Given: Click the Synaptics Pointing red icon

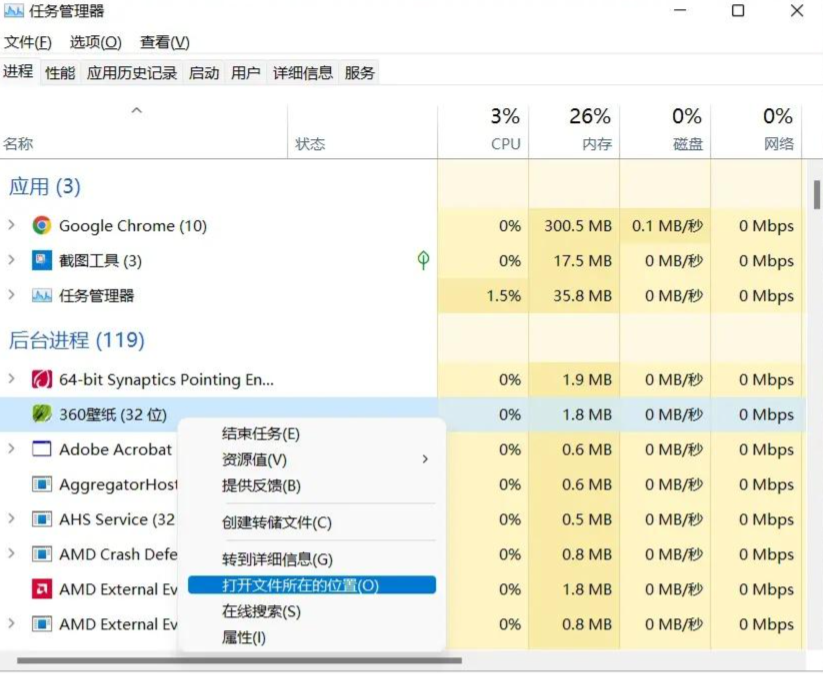Looking at the screenshot, I should point(41,380).
